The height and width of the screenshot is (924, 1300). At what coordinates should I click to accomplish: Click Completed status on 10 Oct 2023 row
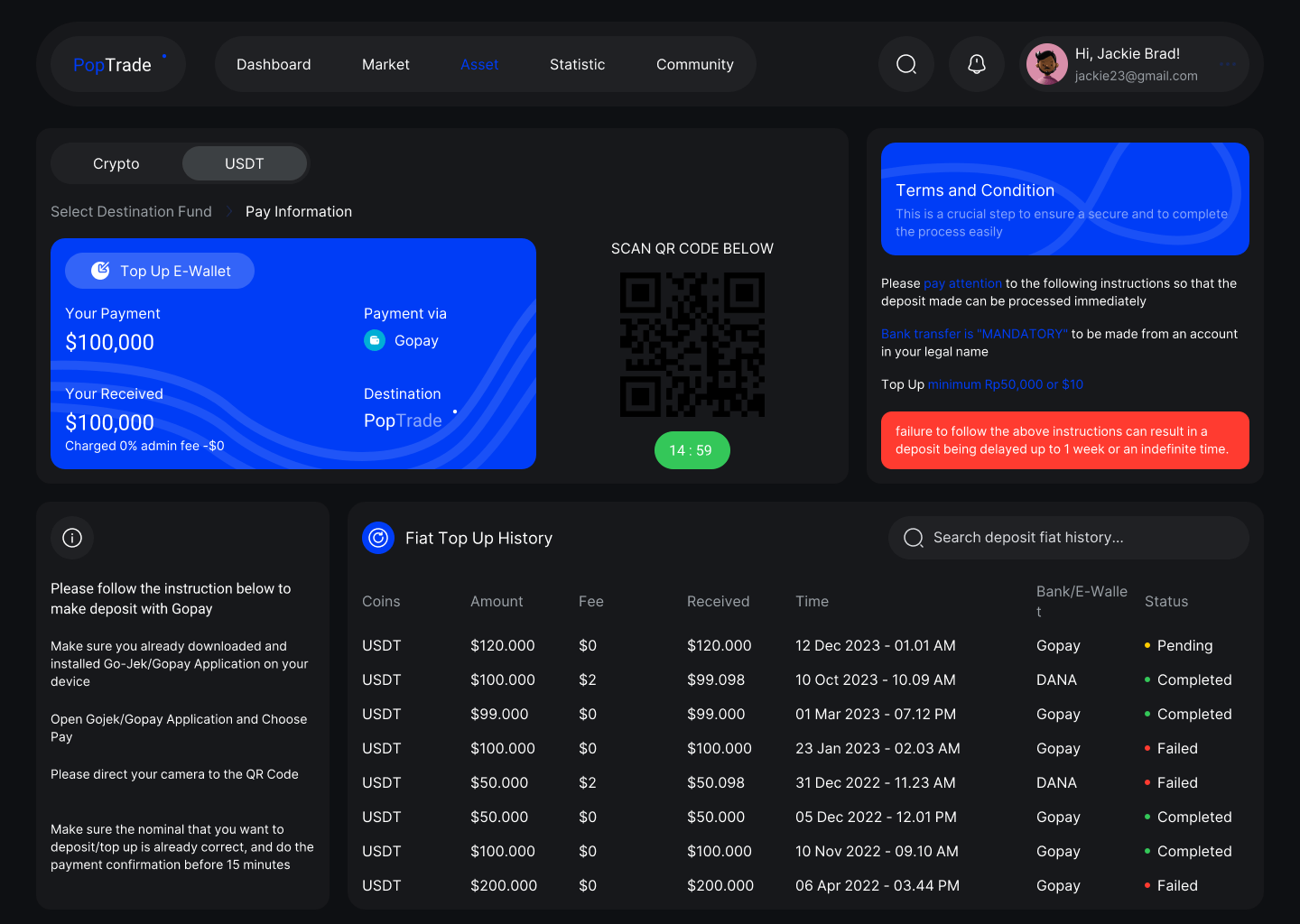(x=1188, y=679)
